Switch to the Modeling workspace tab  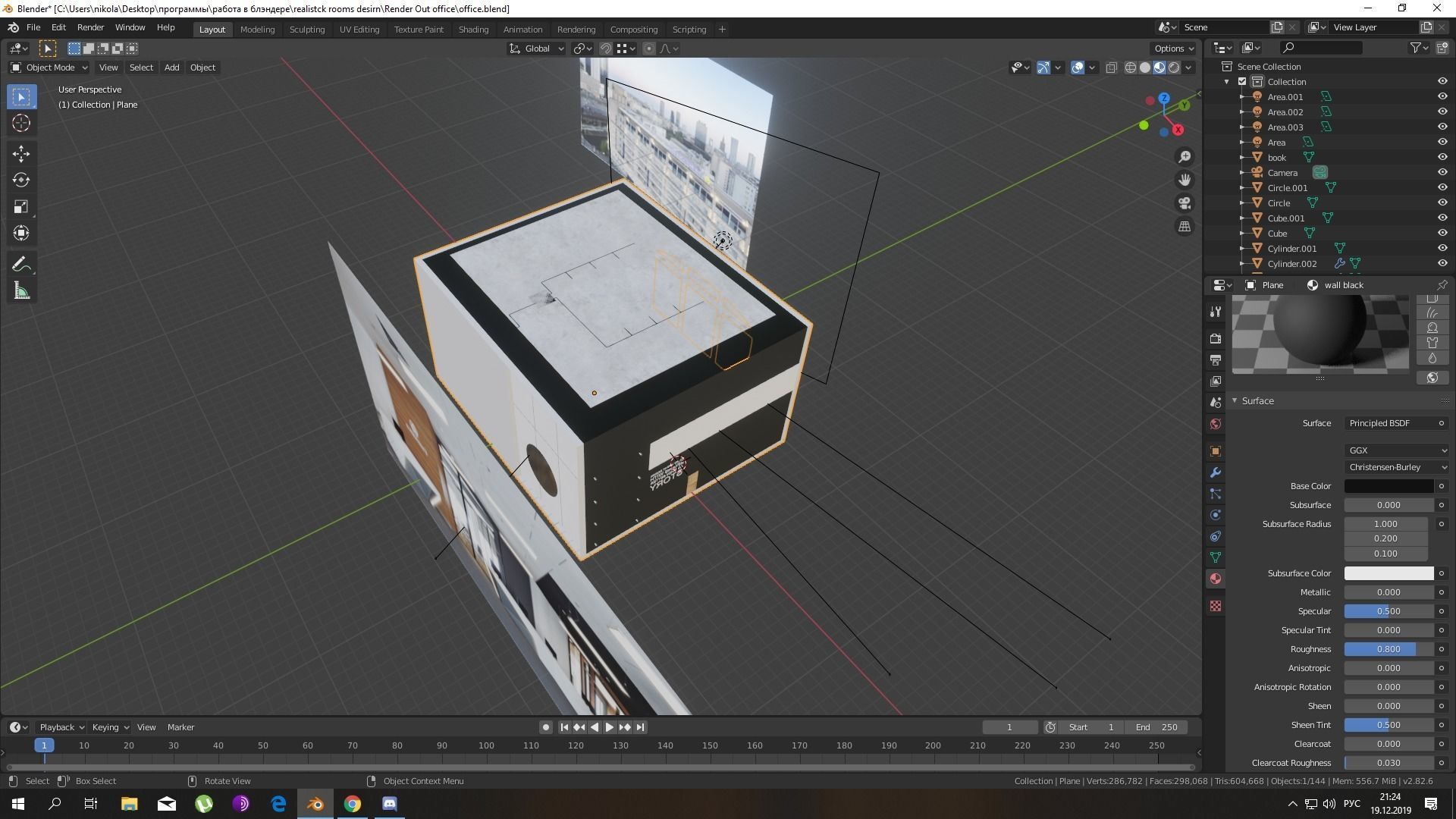[257, 30]
